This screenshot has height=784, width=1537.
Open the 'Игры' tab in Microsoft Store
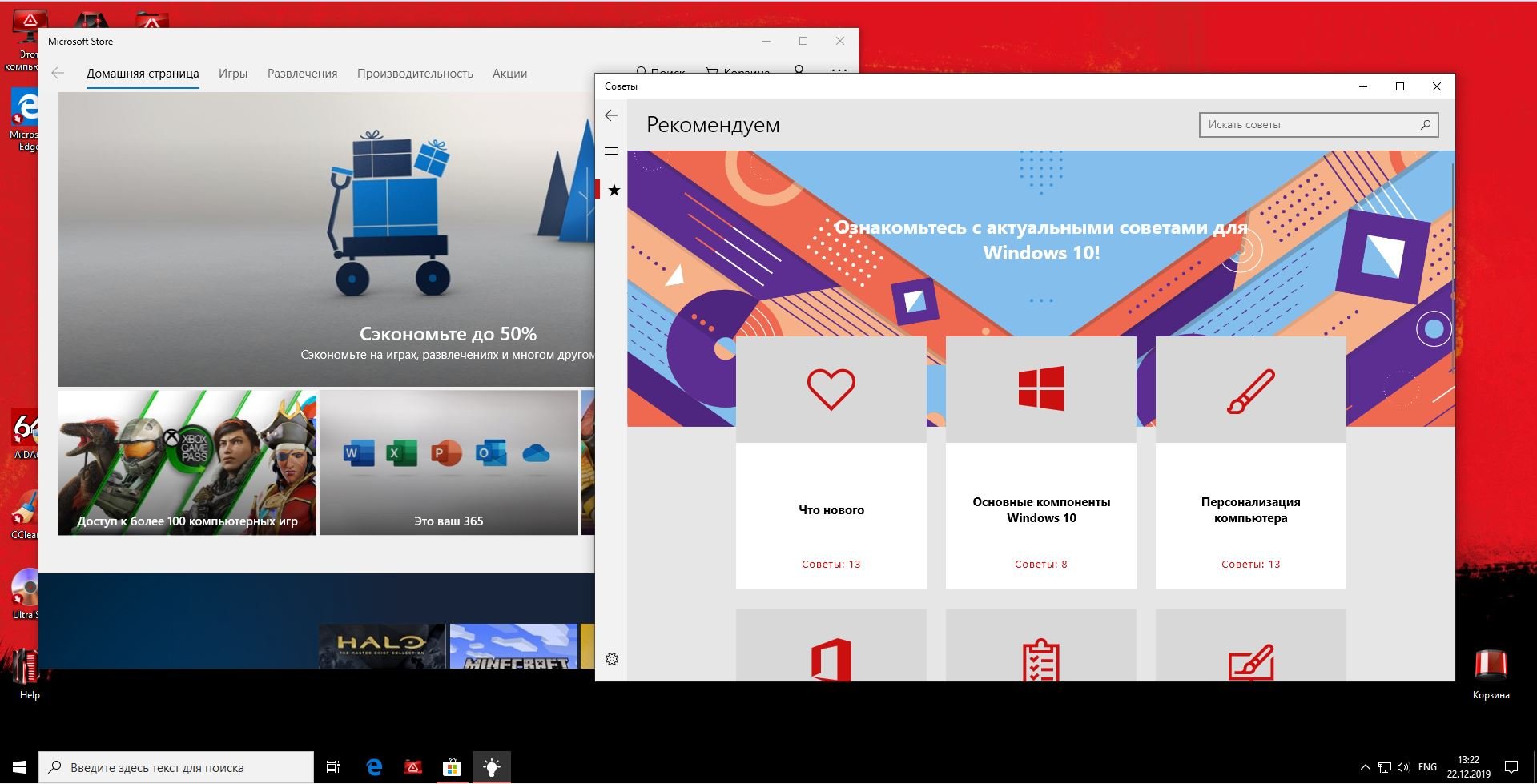coord(233,74)
